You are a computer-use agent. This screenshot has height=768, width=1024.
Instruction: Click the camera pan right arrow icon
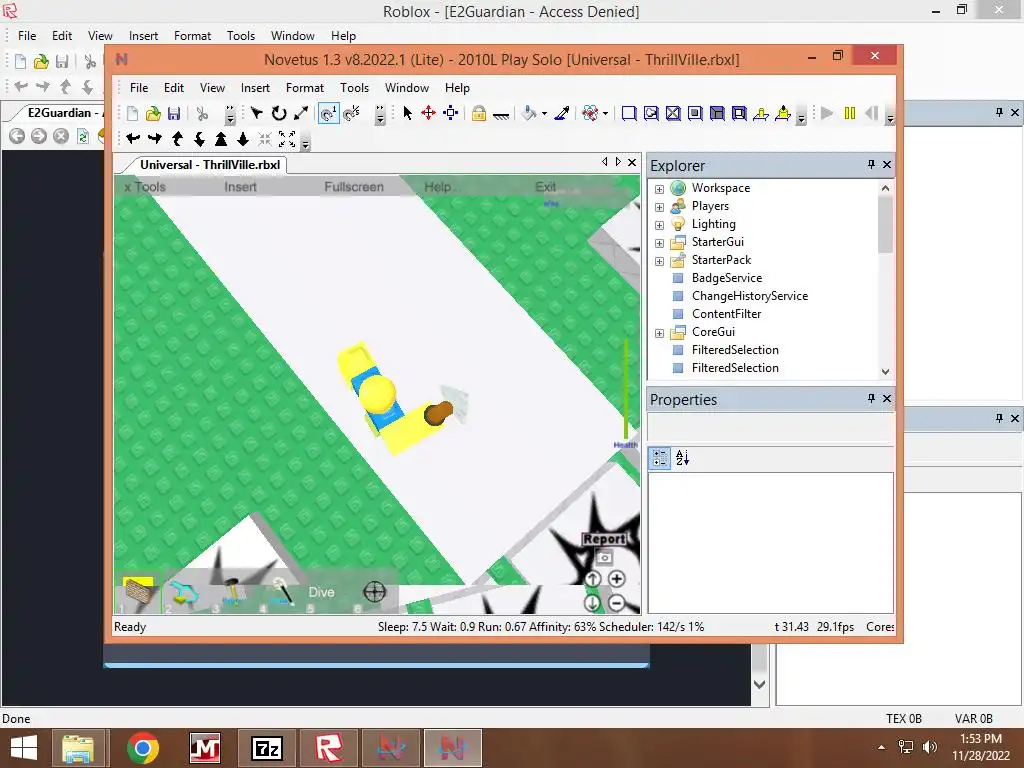155,138
